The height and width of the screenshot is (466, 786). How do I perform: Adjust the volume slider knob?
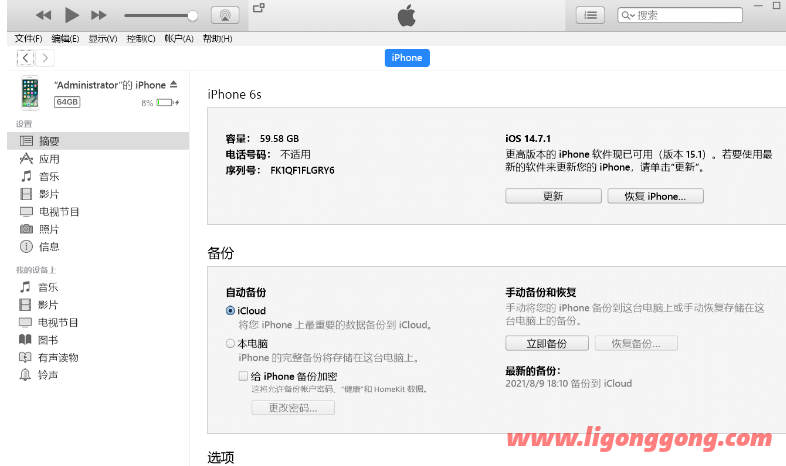click(192, 16)
